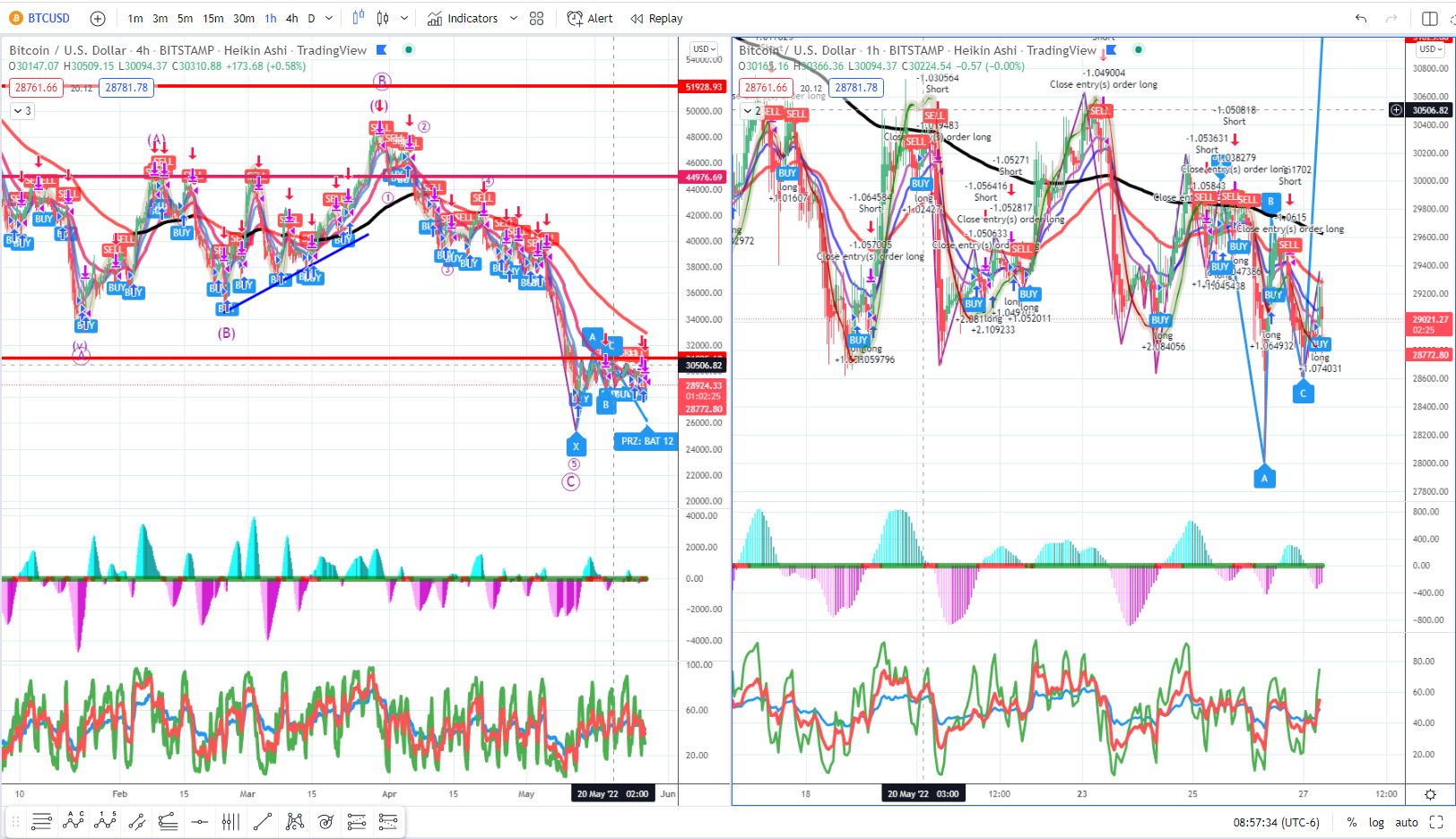1456x839 pixels.
Task: Select the candlestick chart style icon
Action: point(383,18)
